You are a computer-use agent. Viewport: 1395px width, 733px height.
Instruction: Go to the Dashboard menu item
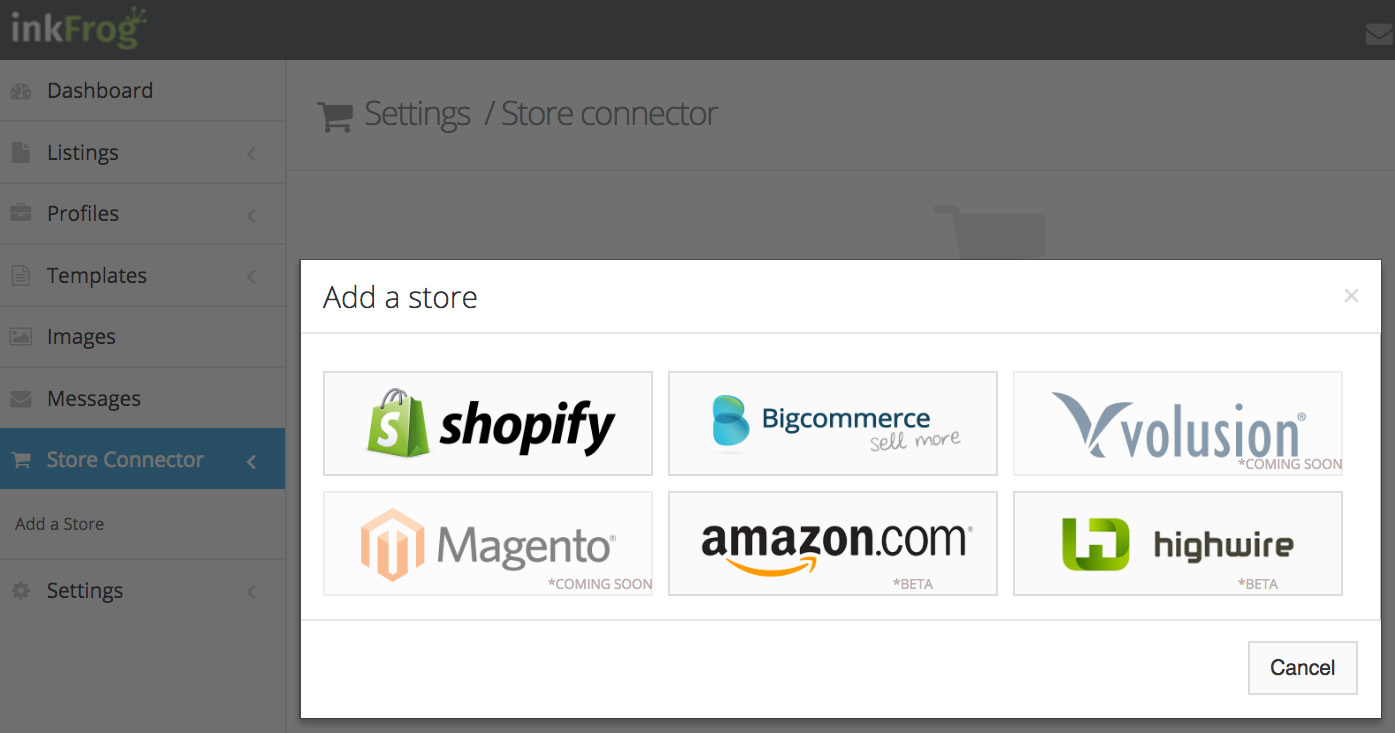[x=100, y=91]
